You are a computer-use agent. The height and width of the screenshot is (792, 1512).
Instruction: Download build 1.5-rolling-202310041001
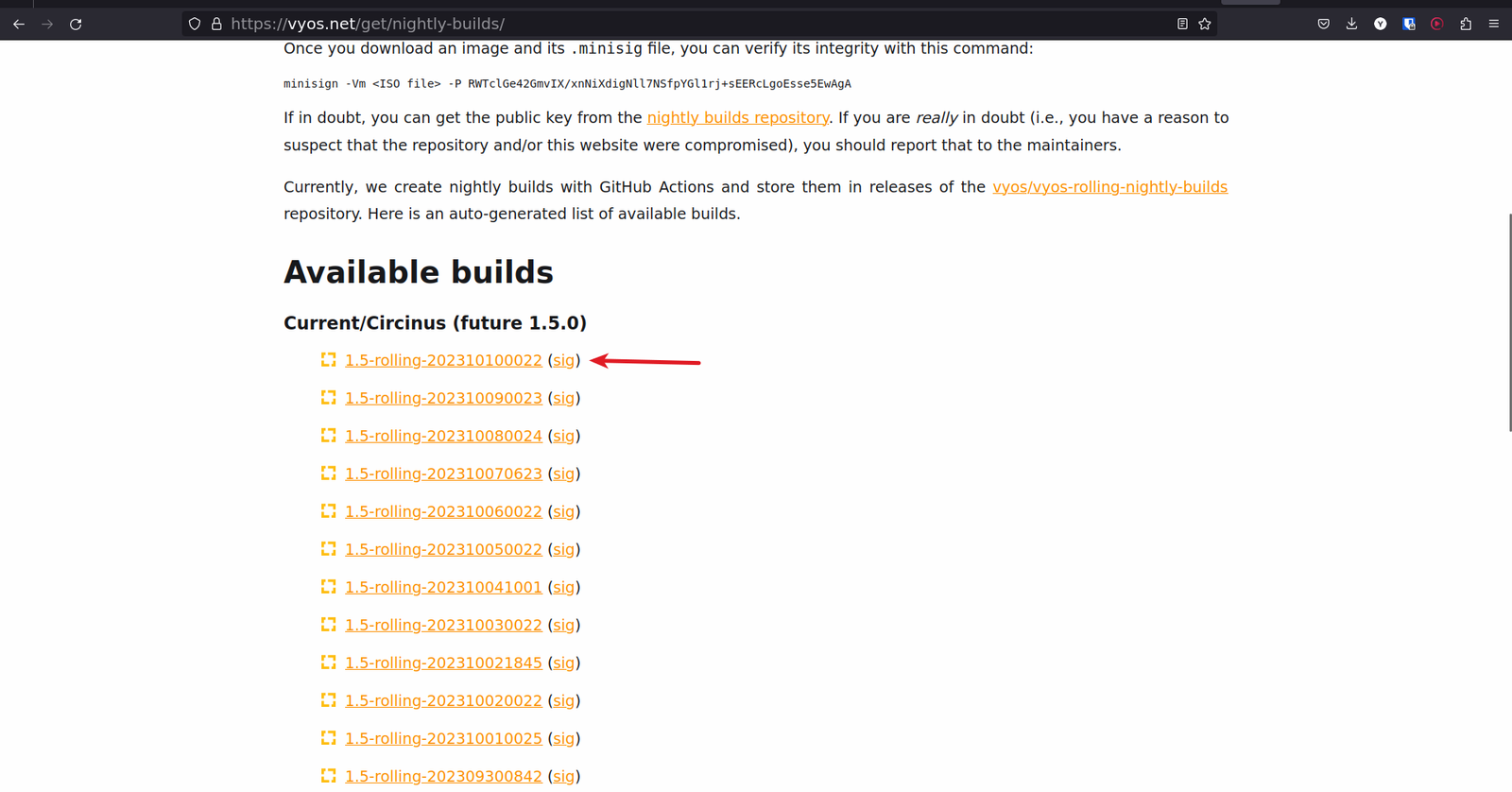tap(443, 587)
